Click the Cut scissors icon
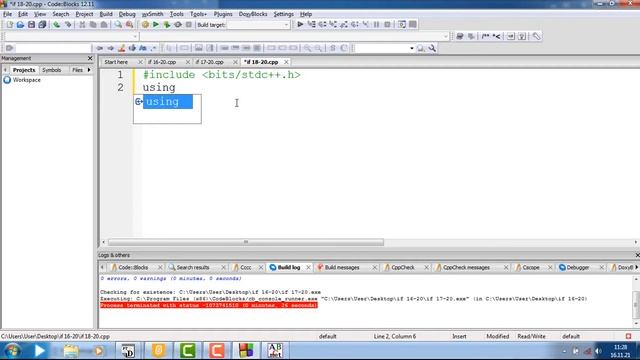The width and height of the screenshot is (640, 360). point(82,24)
